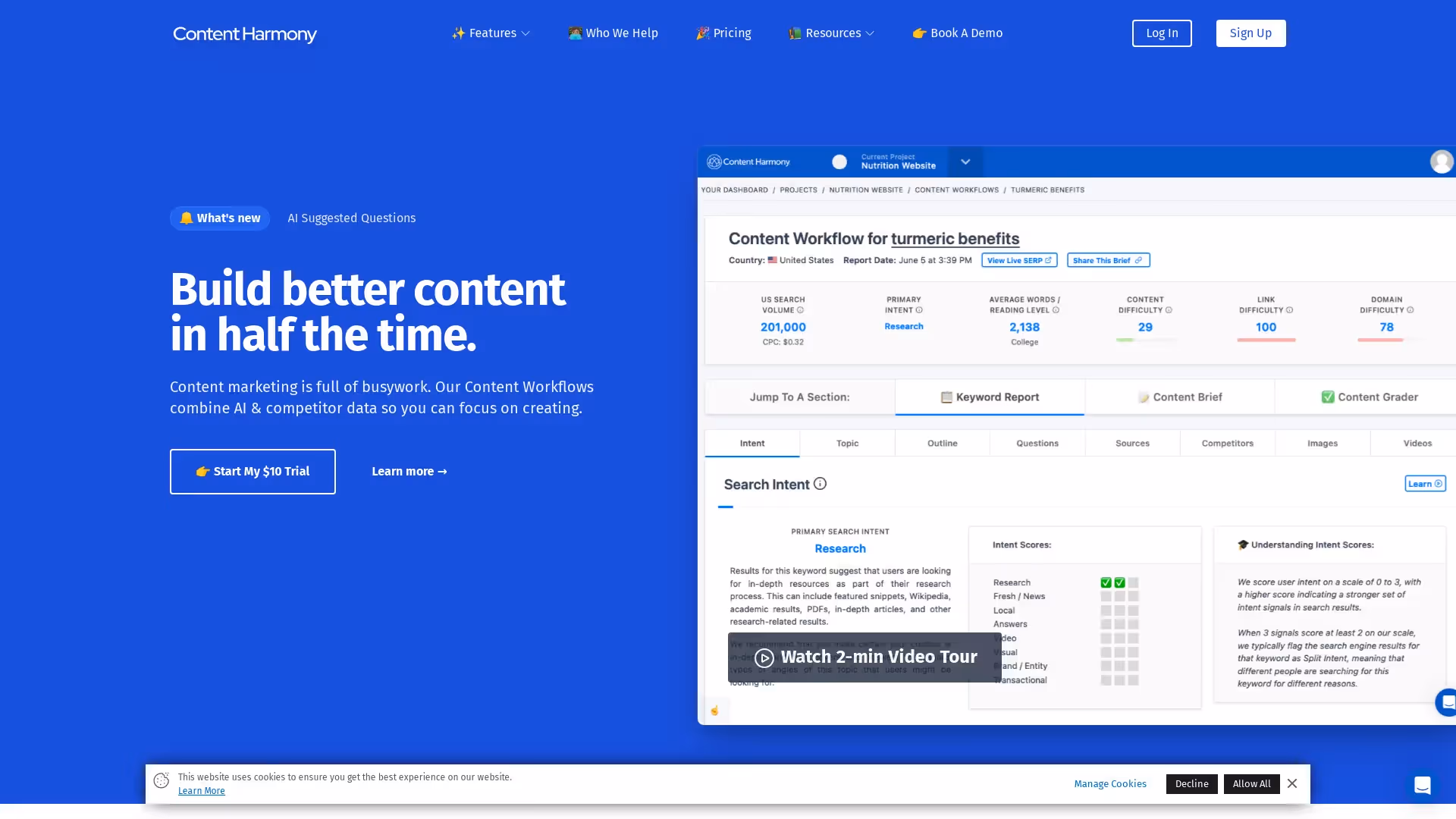The width and height of the screenshot is (1456, 819).
Task: Switch to Keyword Report tab
Action: pyautogui.click(x=990, y=397)
